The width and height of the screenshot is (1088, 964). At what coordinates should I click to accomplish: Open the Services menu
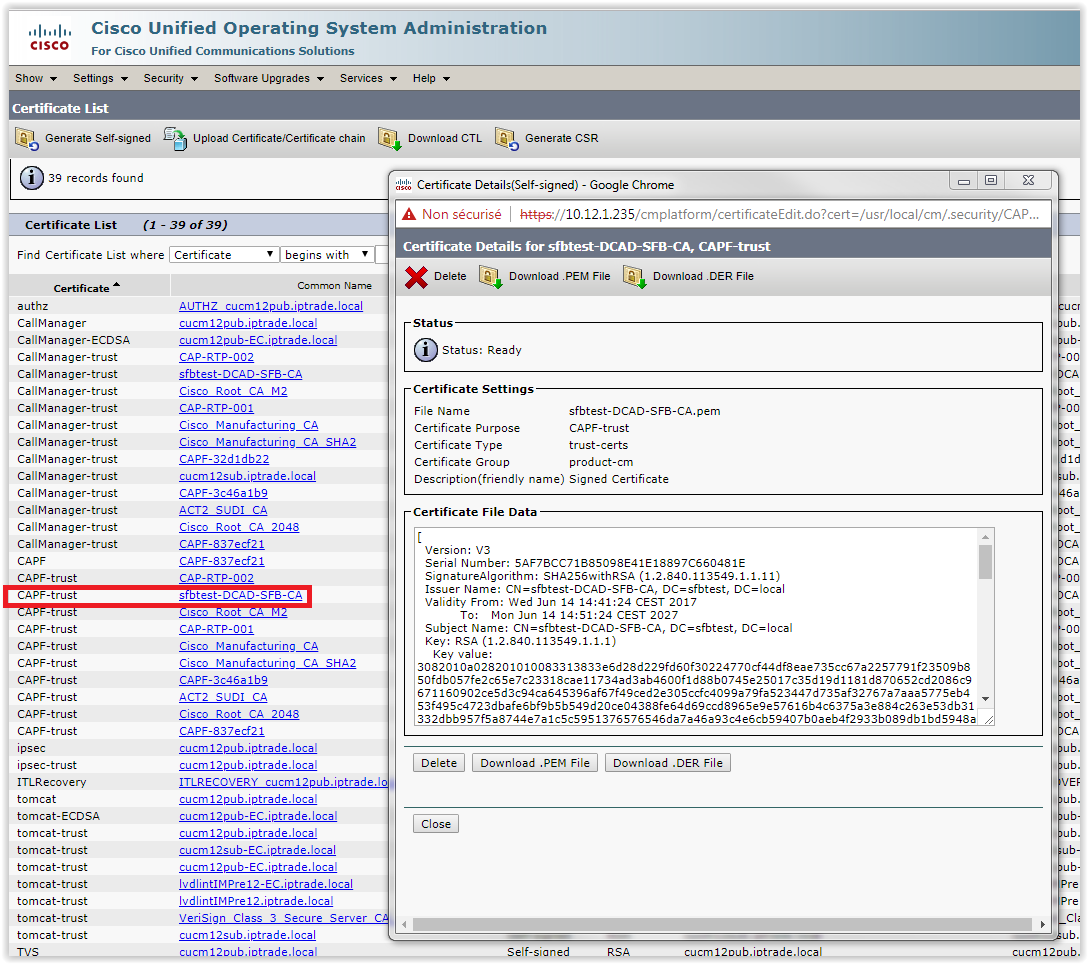368,78
